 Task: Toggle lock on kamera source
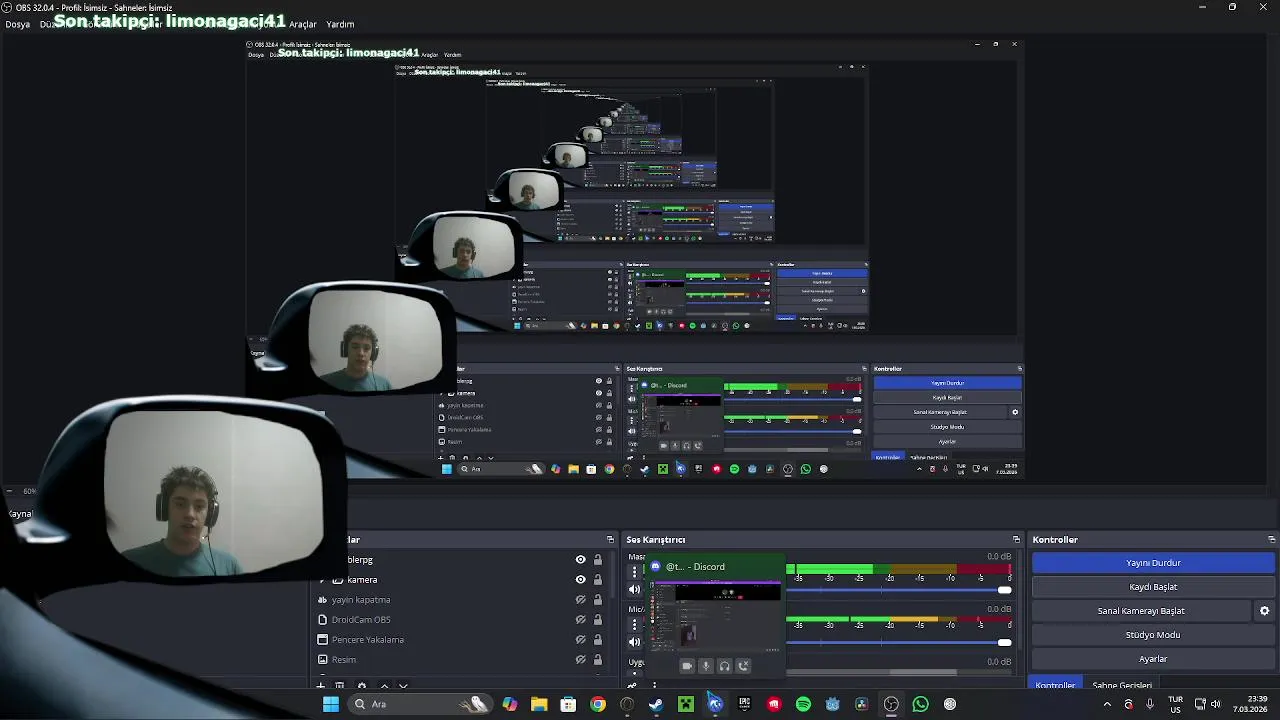(x=598, y=580)
